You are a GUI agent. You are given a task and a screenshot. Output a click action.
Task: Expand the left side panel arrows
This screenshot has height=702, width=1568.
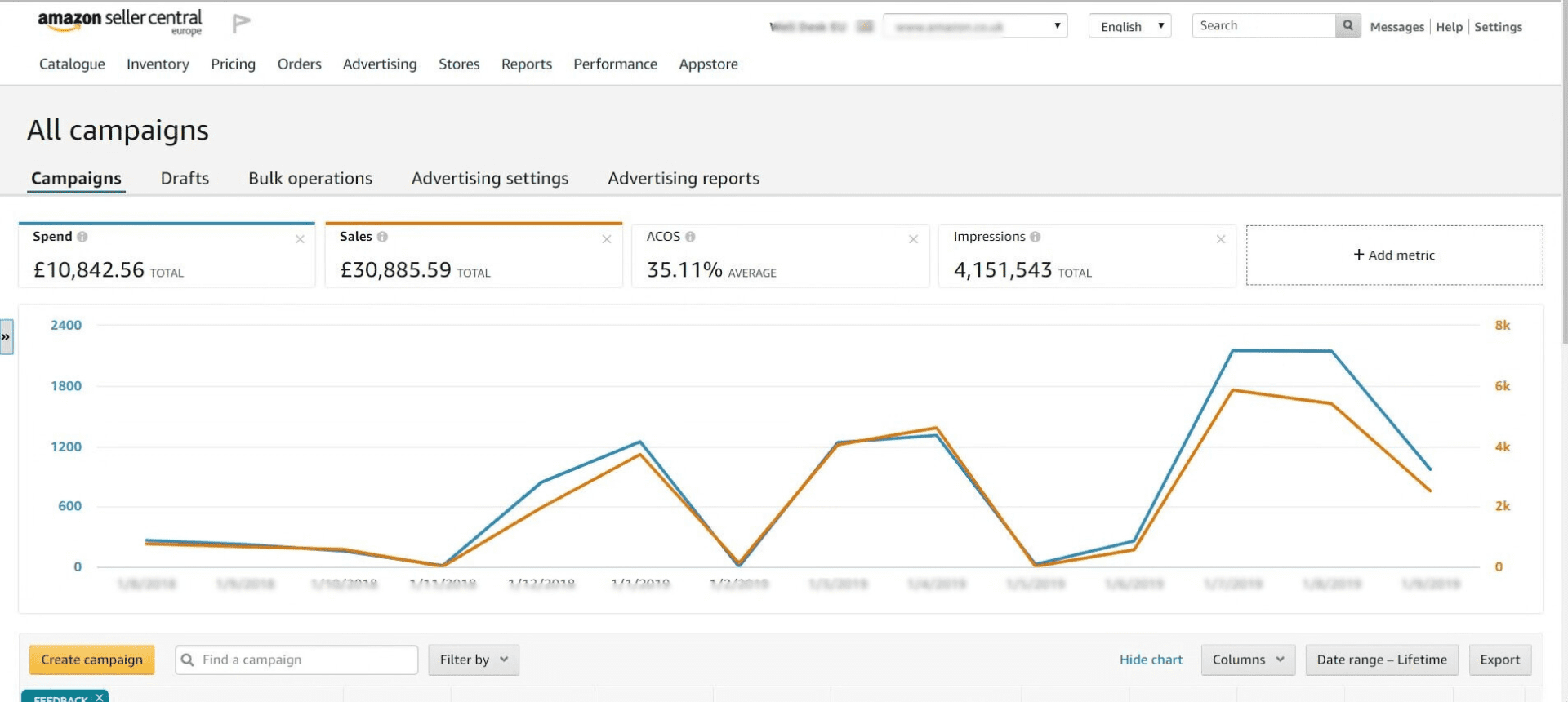7,337
